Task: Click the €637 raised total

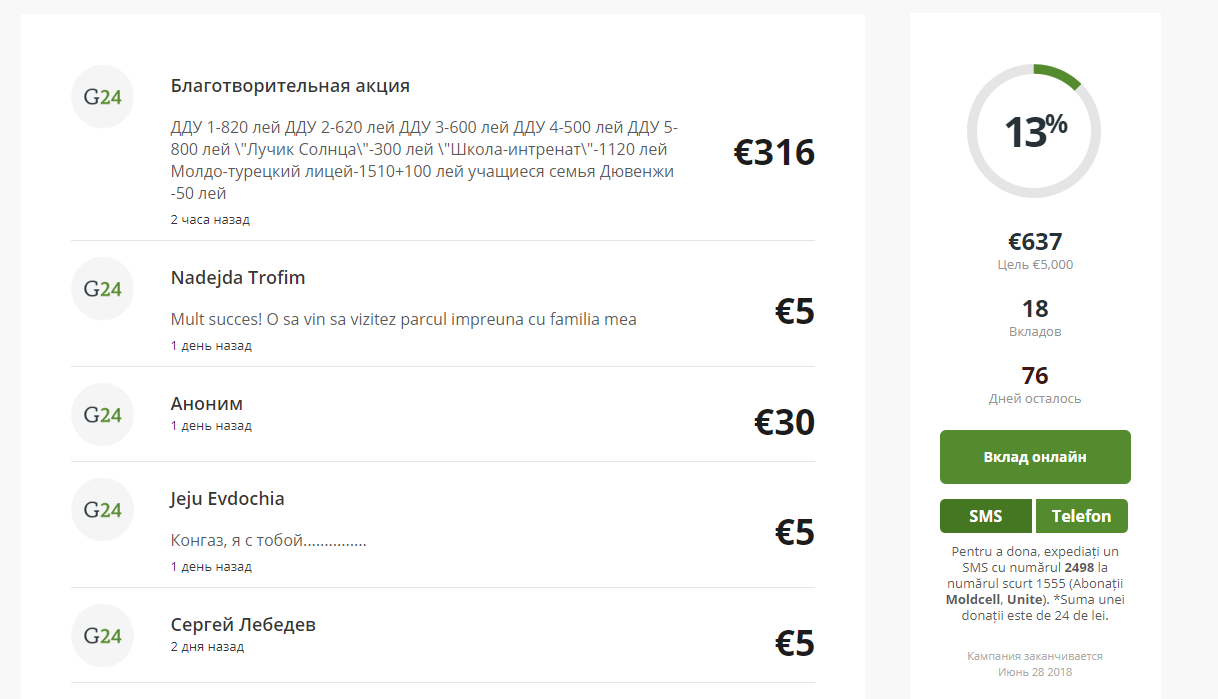Action: tap(1035, 242)
